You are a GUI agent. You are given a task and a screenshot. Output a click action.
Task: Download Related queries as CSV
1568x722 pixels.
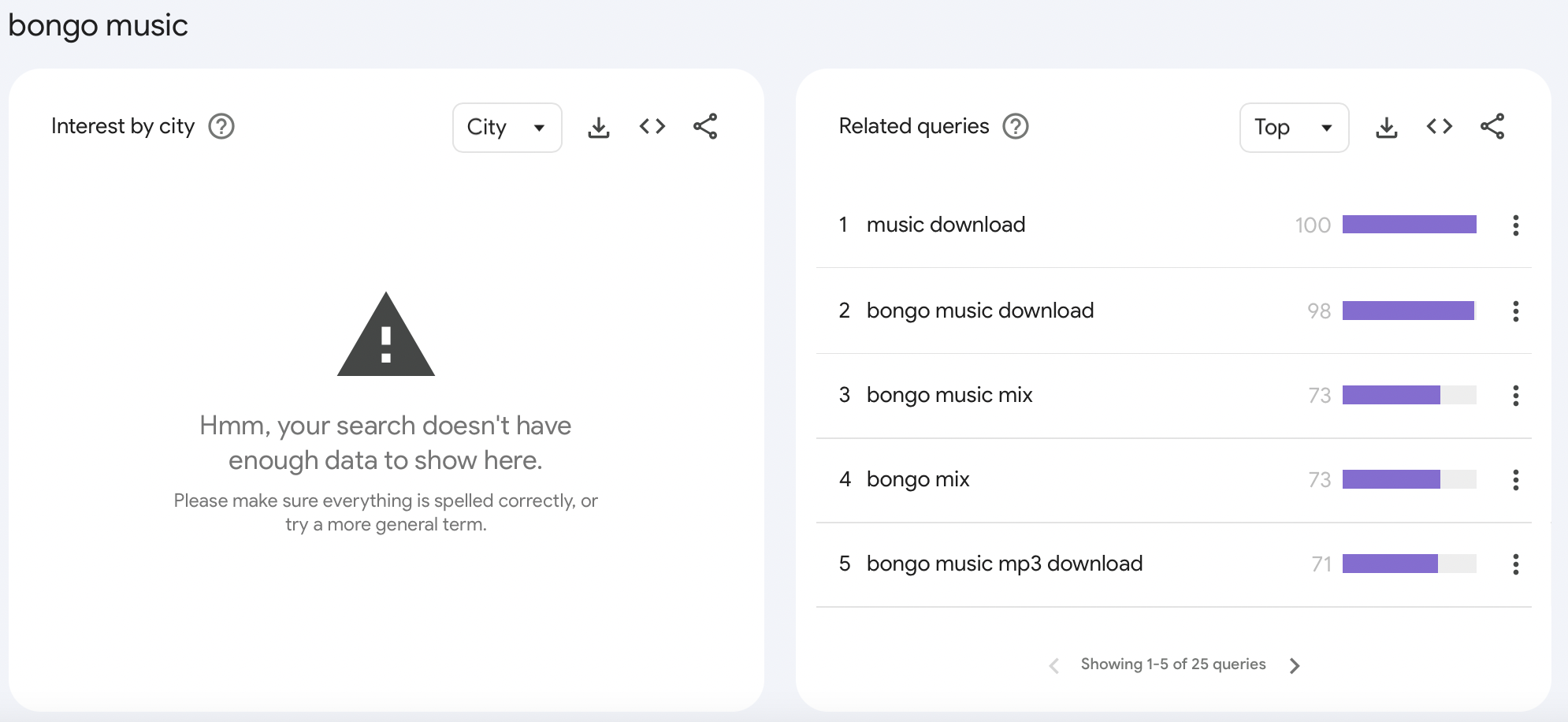1386,127
